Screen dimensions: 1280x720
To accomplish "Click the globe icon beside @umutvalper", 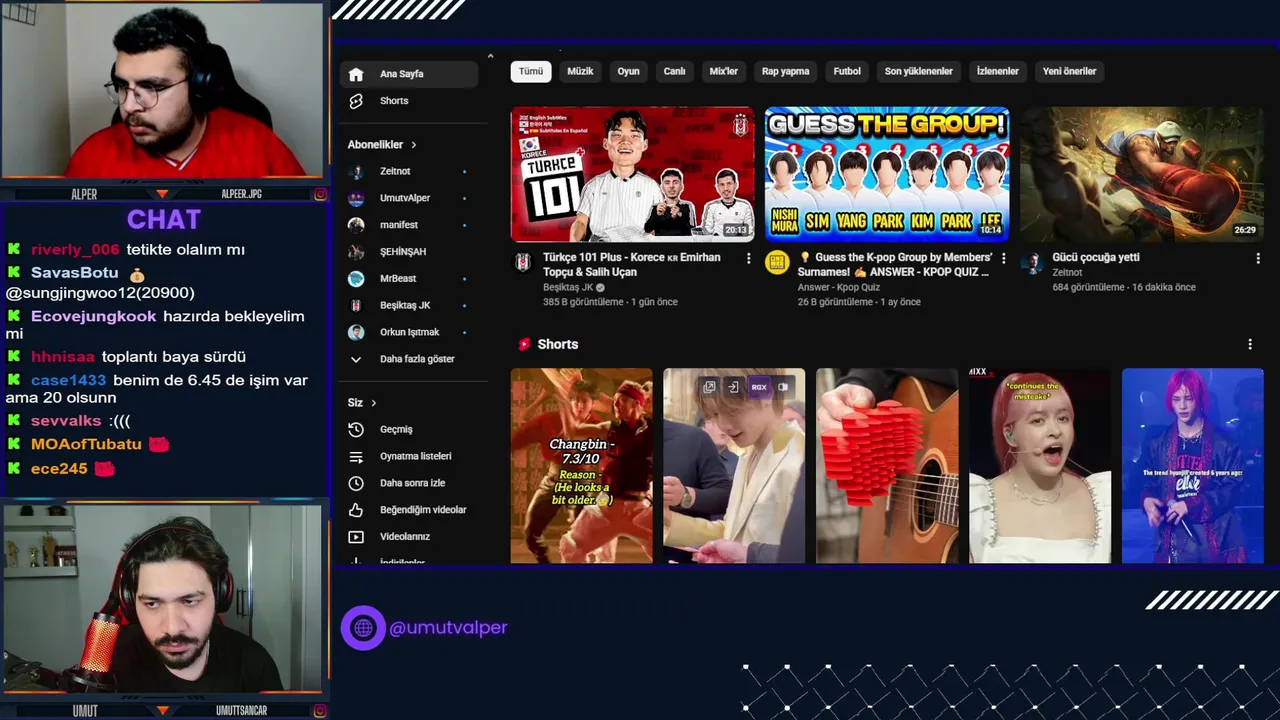I will pos(363,628).
